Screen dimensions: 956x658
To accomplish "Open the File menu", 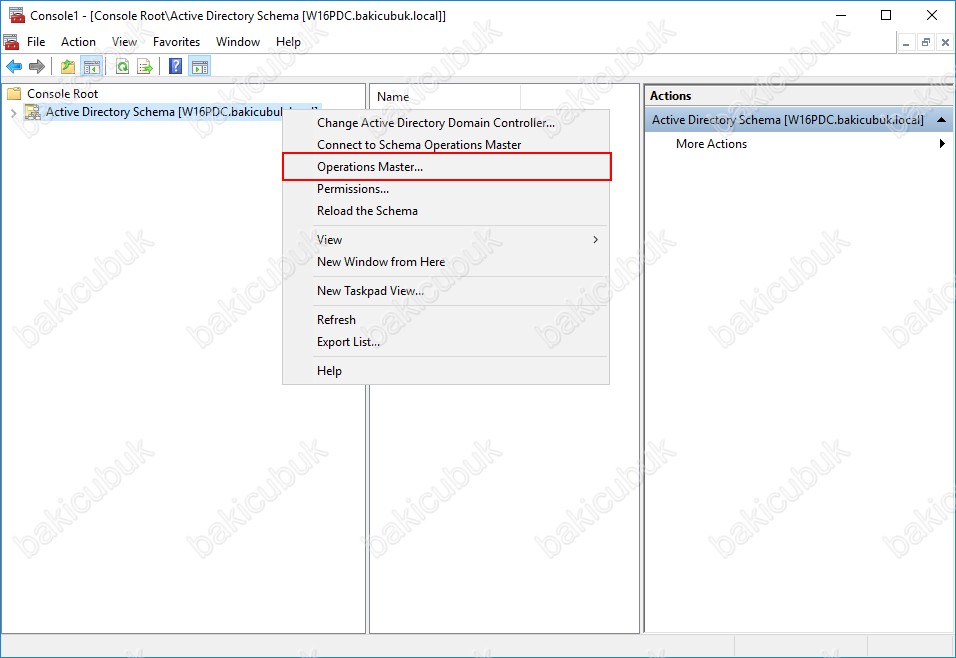I will [36, 41].
